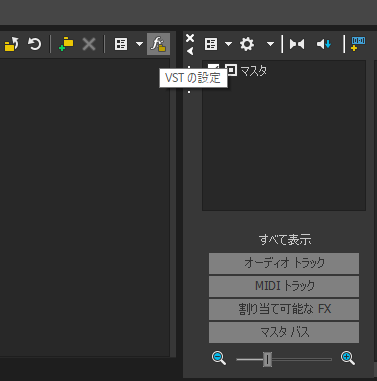Image resolution: width=377 pixels, height=381 pixels.
Task: Insert a bus with blue plus icon
Action: 358,44
